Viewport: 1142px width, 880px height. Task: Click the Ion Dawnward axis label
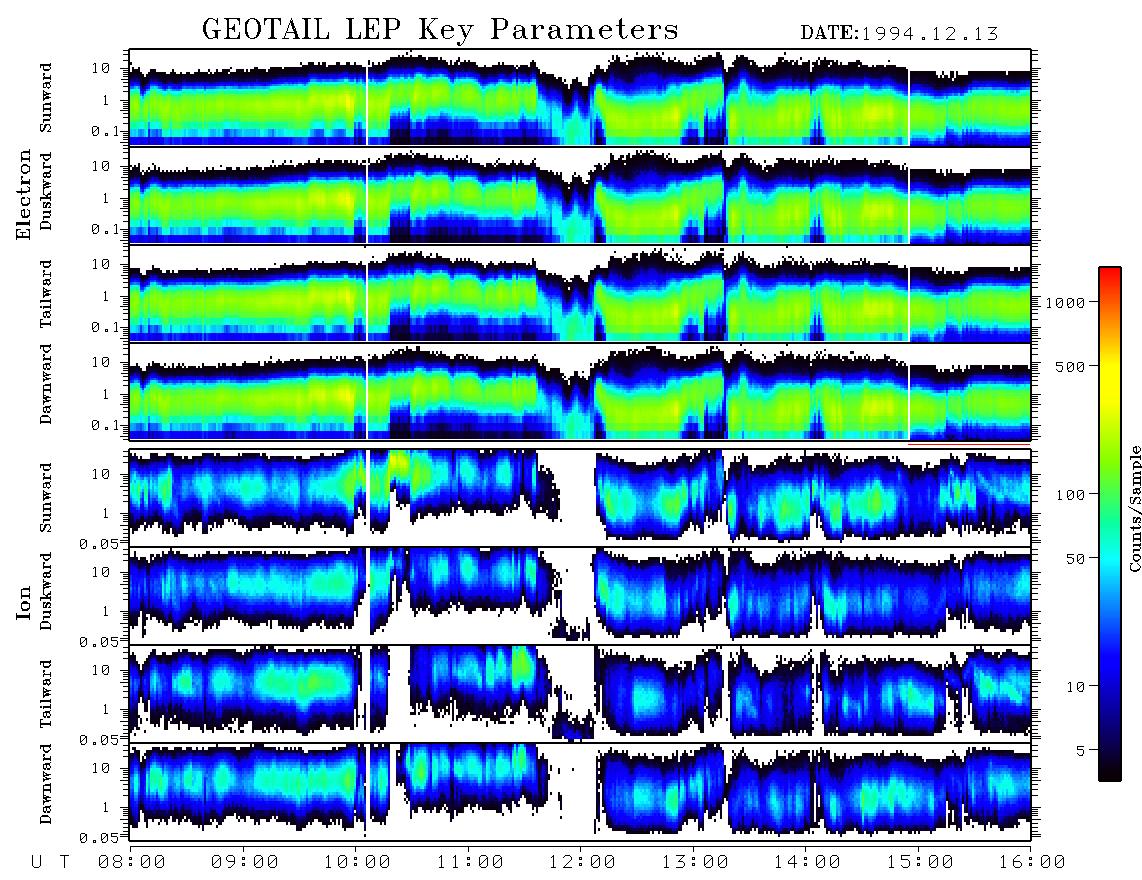coord(46,783)
